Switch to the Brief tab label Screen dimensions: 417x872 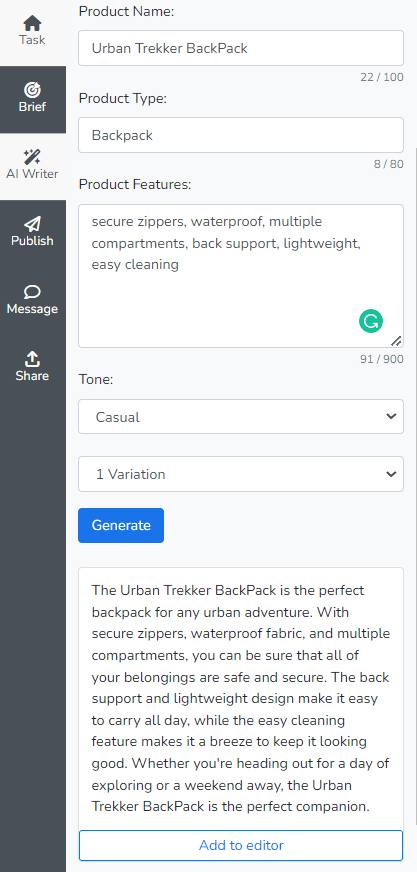(32, 107)
